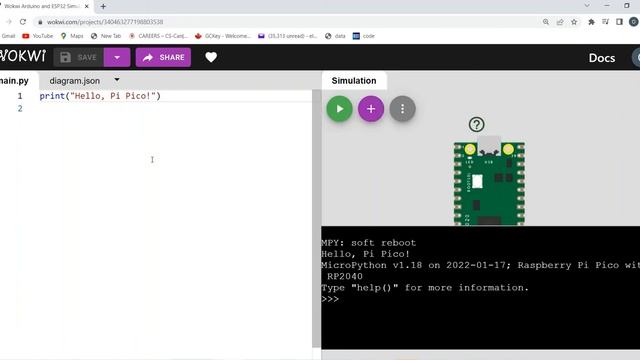Toggle the browser side panel icon
This screenshot has height=360, width=640.
(x=619, y=22)
